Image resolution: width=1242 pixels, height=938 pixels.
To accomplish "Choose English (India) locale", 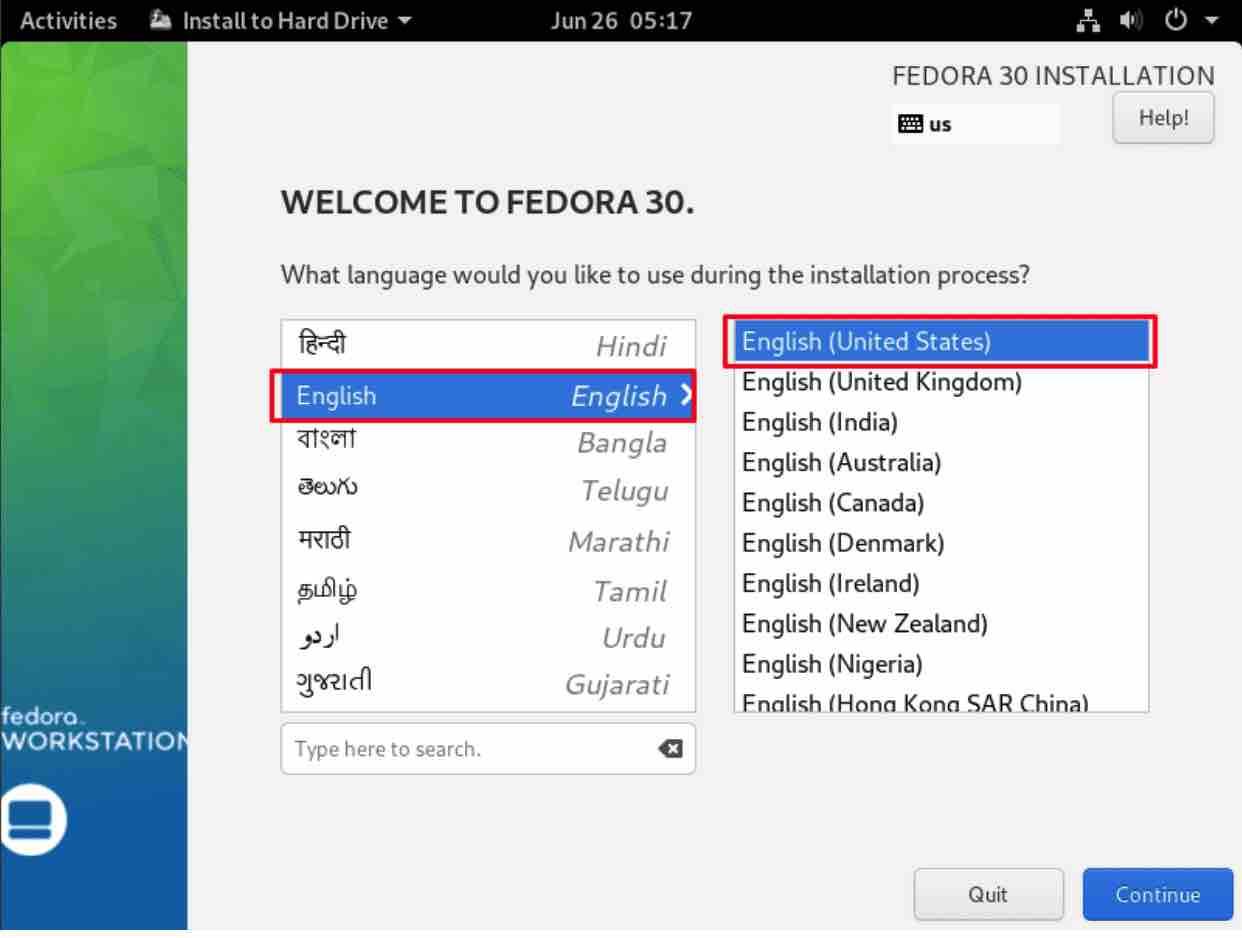I will pos(941,422).
